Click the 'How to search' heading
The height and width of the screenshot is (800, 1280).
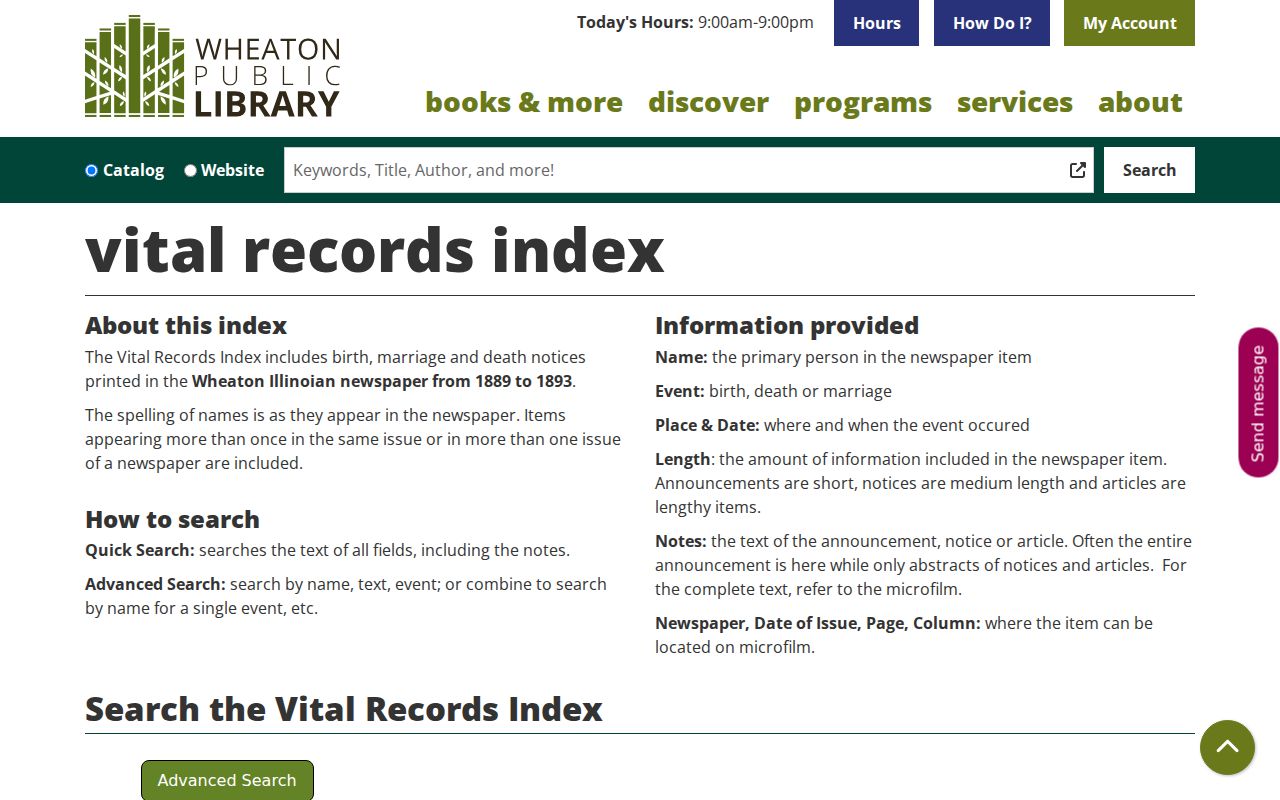(x=172, y=519)
